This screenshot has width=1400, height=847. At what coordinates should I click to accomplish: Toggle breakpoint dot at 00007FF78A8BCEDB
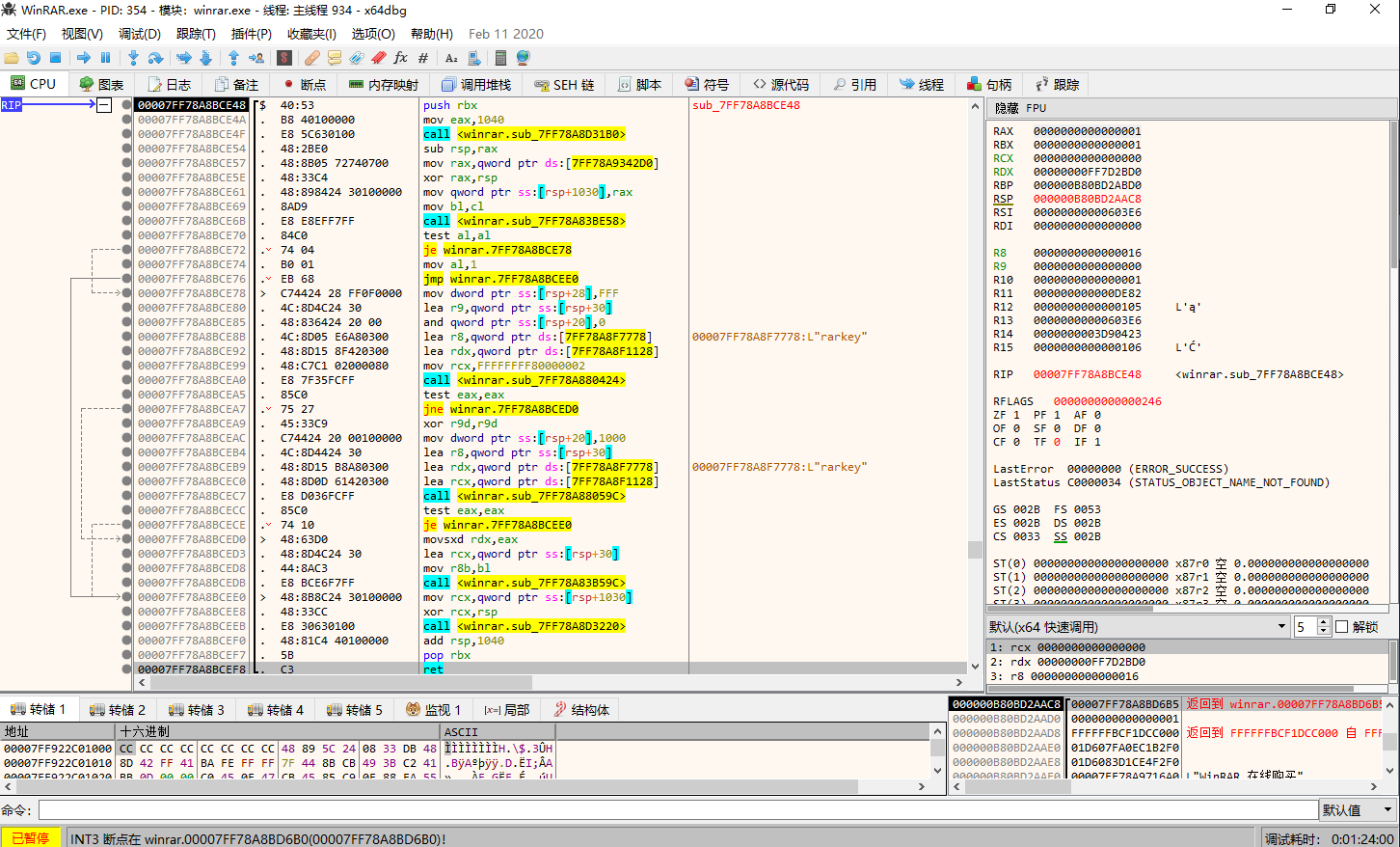[x=126, y=583]
